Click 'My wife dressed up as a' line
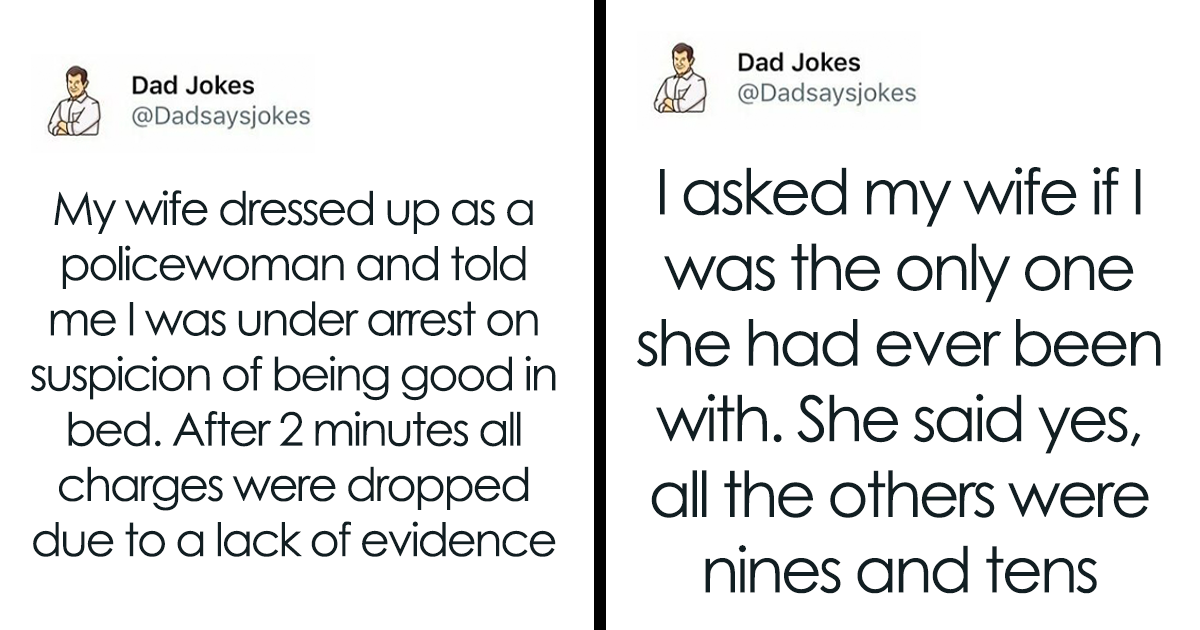This screenshot has width=1200, height=630. coord(294,213)
